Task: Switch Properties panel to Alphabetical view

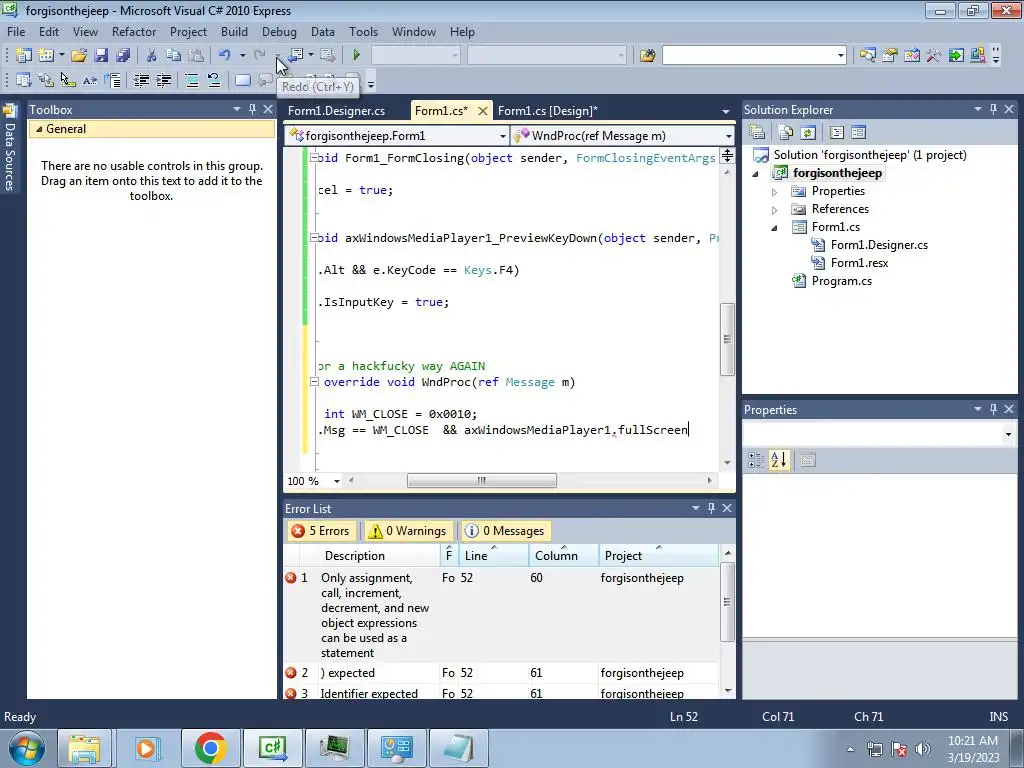Action: (778, 460)
